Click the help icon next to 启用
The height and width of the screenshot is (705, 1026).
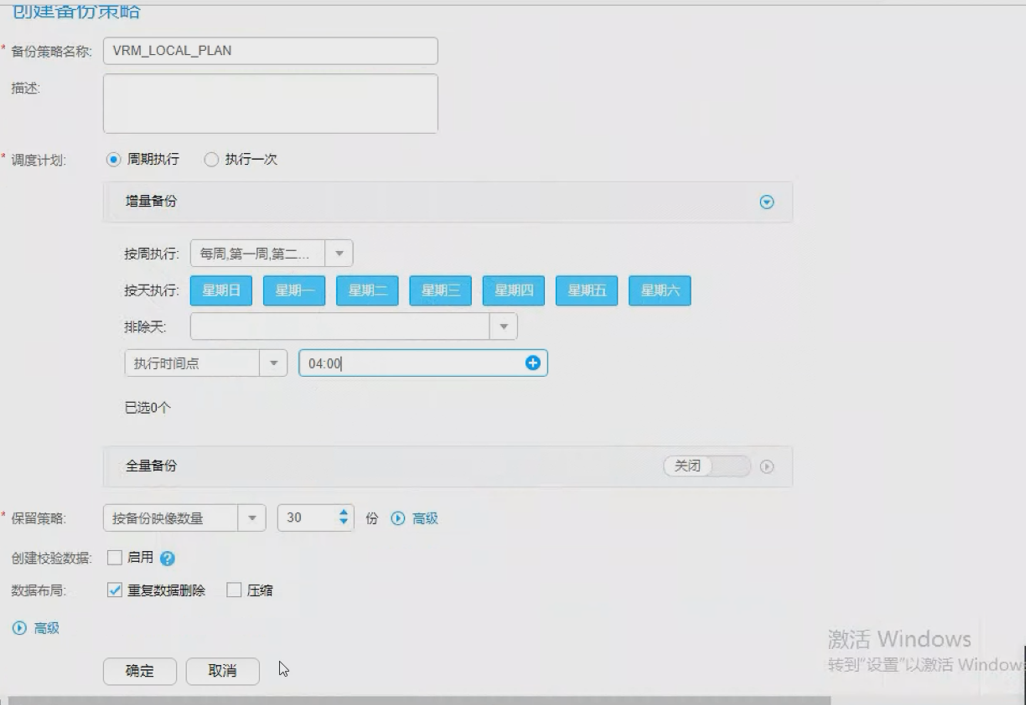click(x=167, y=559)
